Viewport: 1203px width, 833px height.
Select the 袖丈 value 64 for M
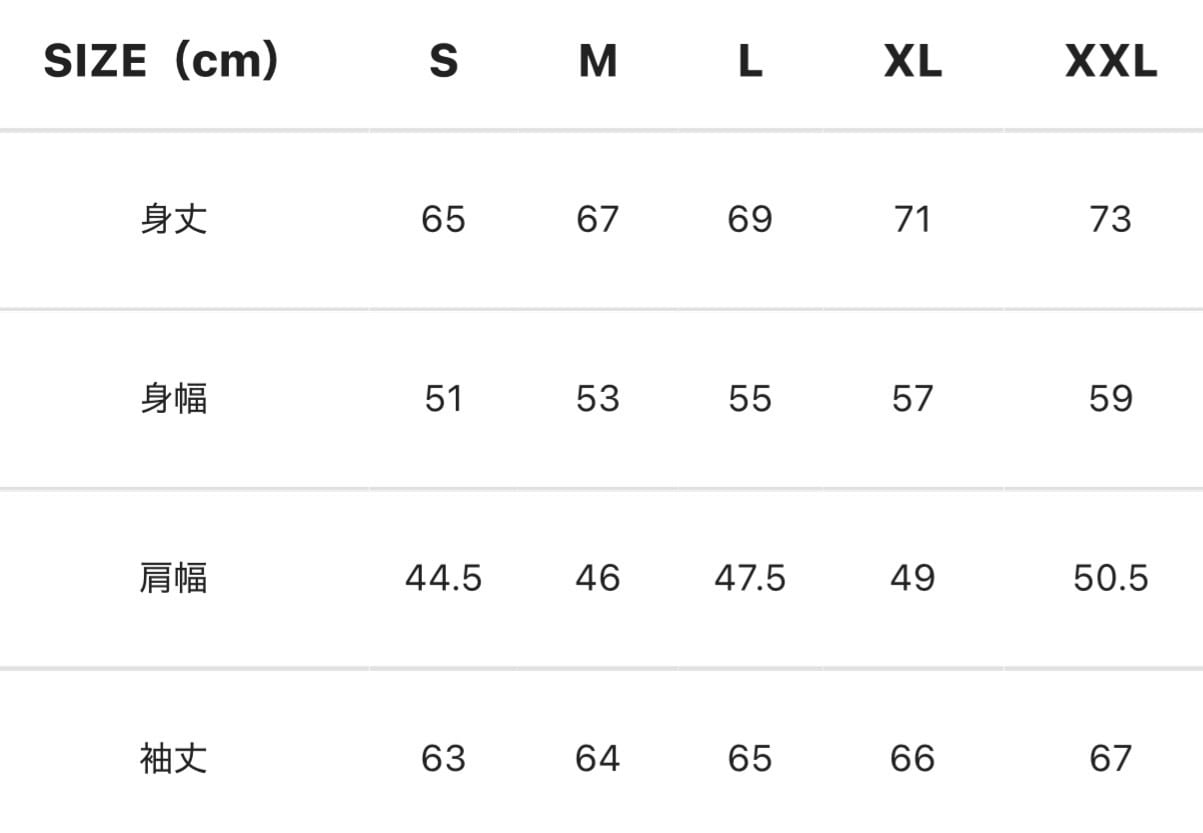(x=597, y=758)
